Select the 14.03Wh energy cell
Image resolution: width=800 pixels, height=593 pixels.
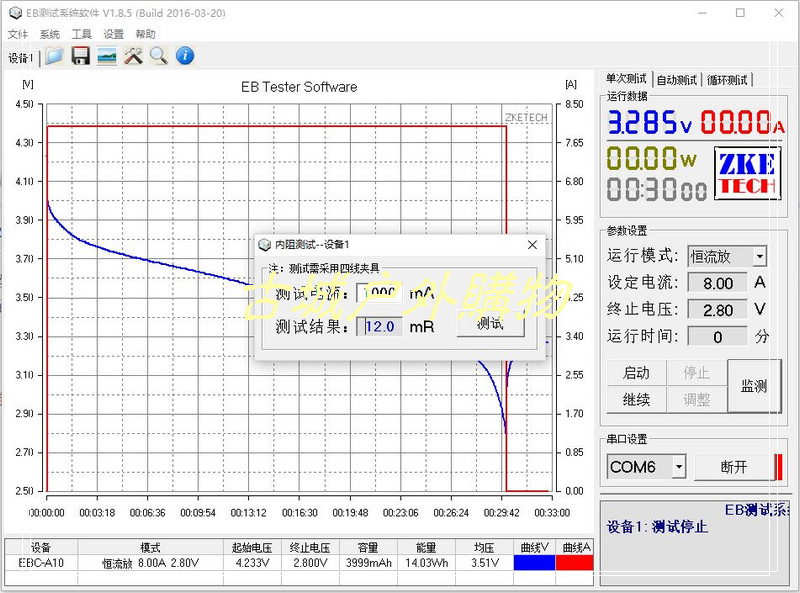427,563
